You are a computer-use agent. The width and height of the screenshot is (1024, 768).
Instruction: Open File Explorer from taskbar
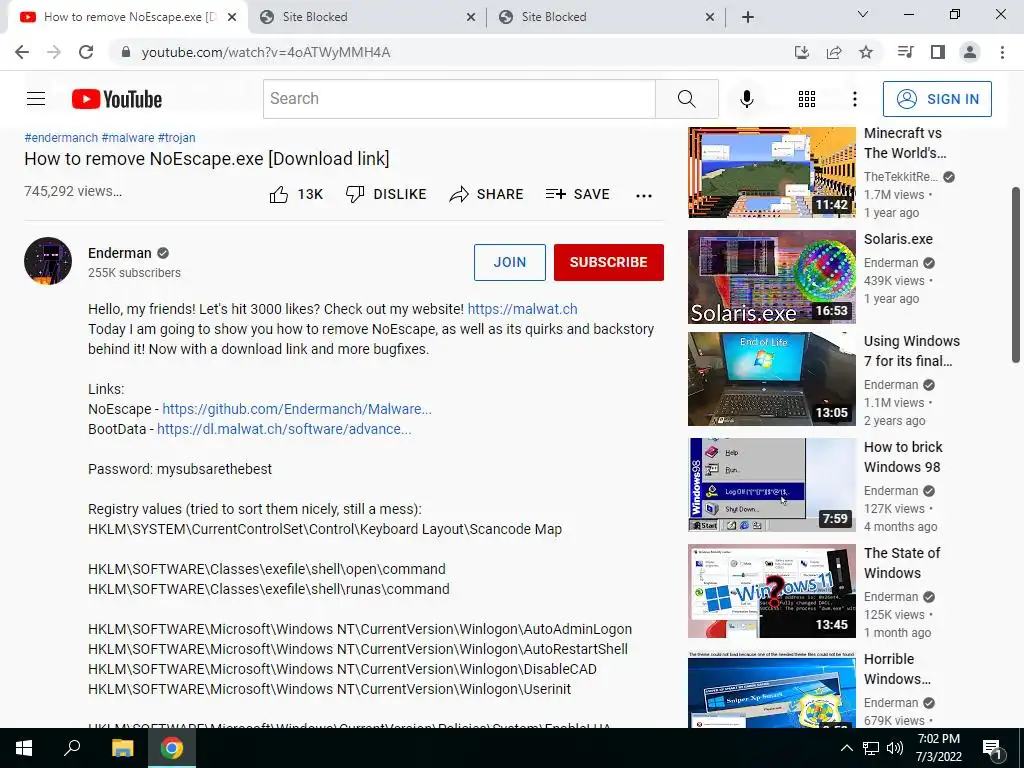point(122,748)
